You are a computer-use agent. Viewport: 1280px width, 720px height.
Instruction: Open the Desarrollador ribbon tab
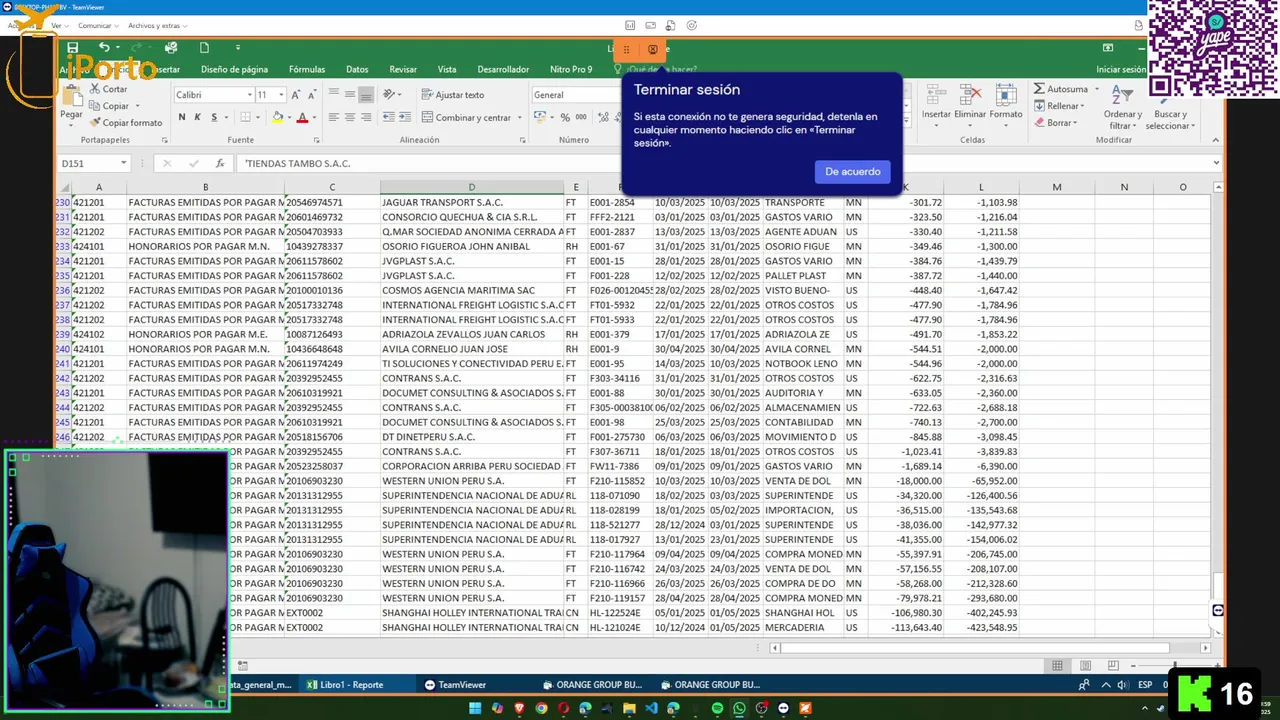(503, 69)
